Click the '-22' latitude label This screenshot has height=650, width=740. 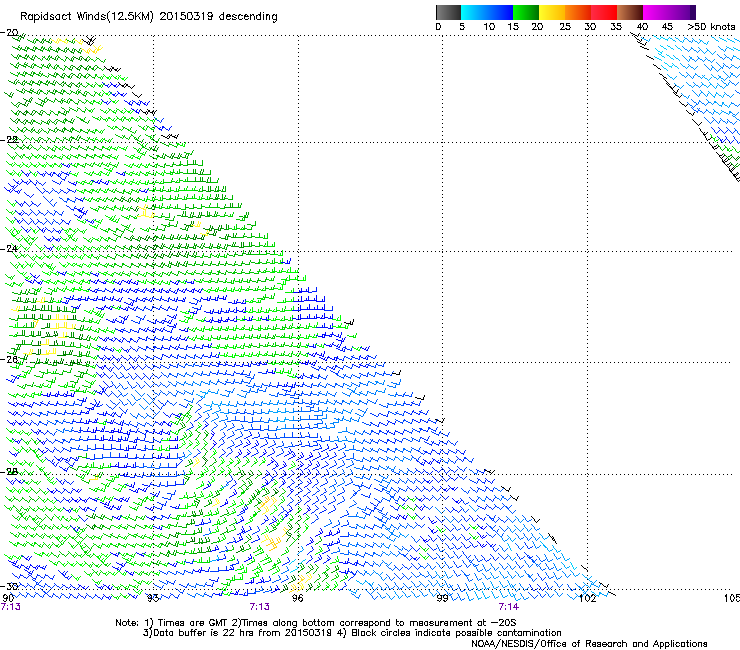click(9, 139)
